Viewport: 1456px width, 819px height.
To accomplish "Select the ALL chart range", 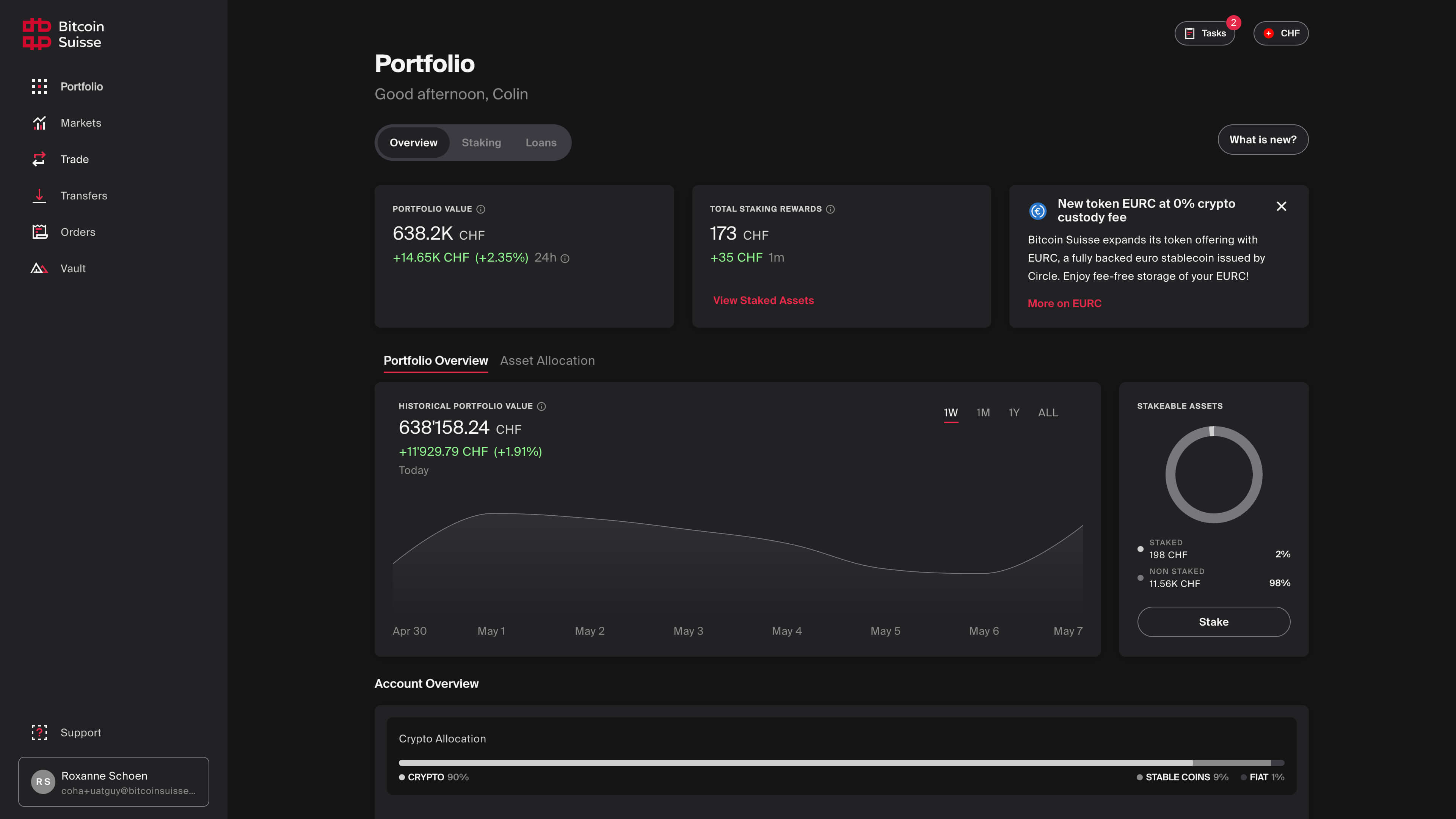I will (x=1048, y=413).
